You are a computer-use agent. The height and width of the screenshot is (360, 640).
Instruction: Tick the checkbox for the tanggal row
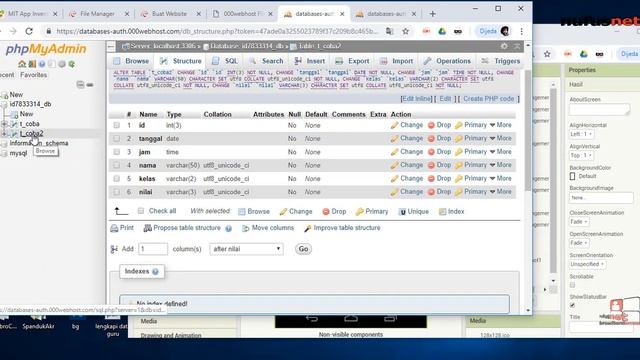(117, 138)
